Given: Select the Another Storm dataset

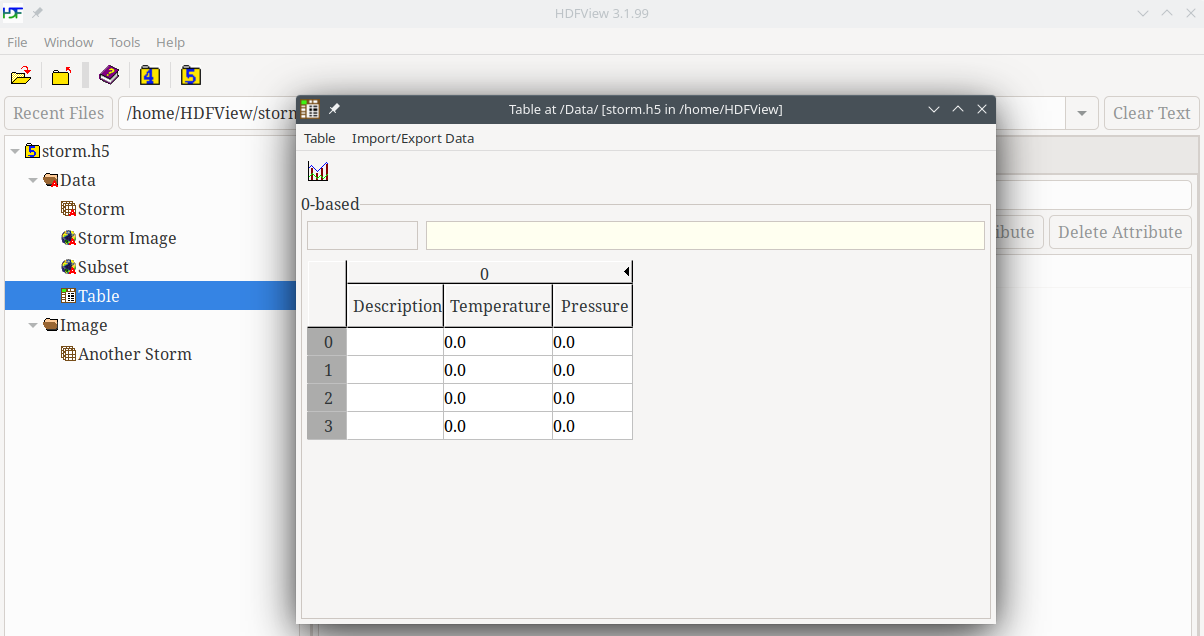Looking at the screenshot, I should tap(134, 354).
